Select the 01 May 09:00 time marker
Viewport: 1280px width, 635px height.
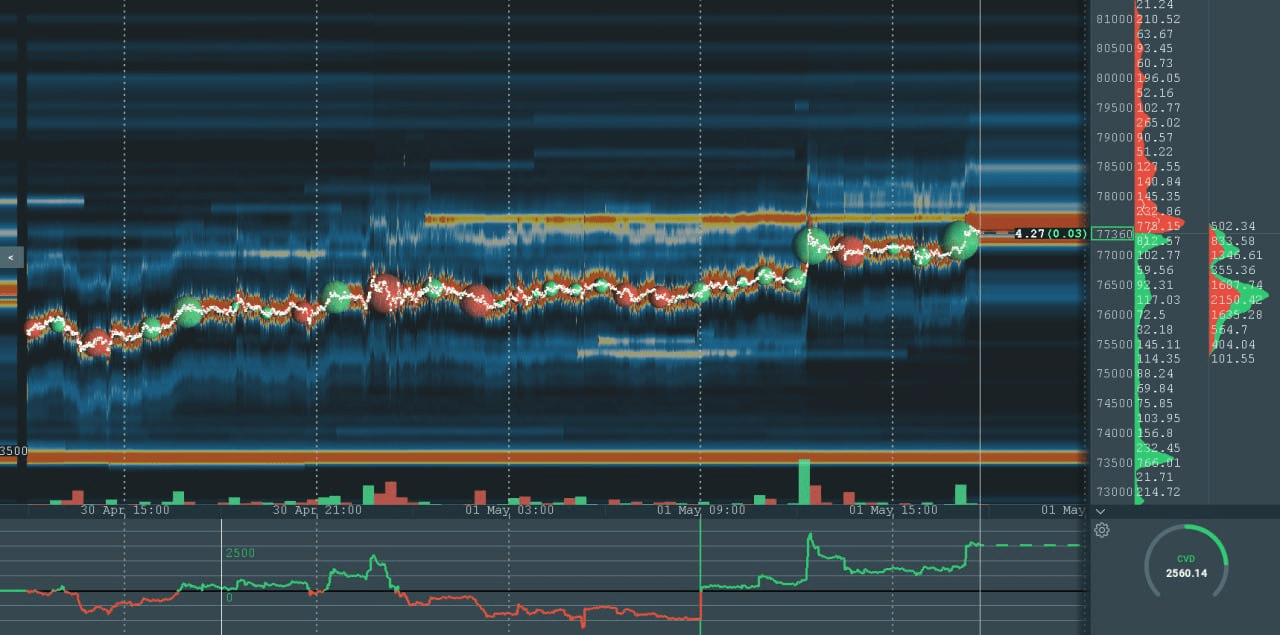(x=701, y=510)
